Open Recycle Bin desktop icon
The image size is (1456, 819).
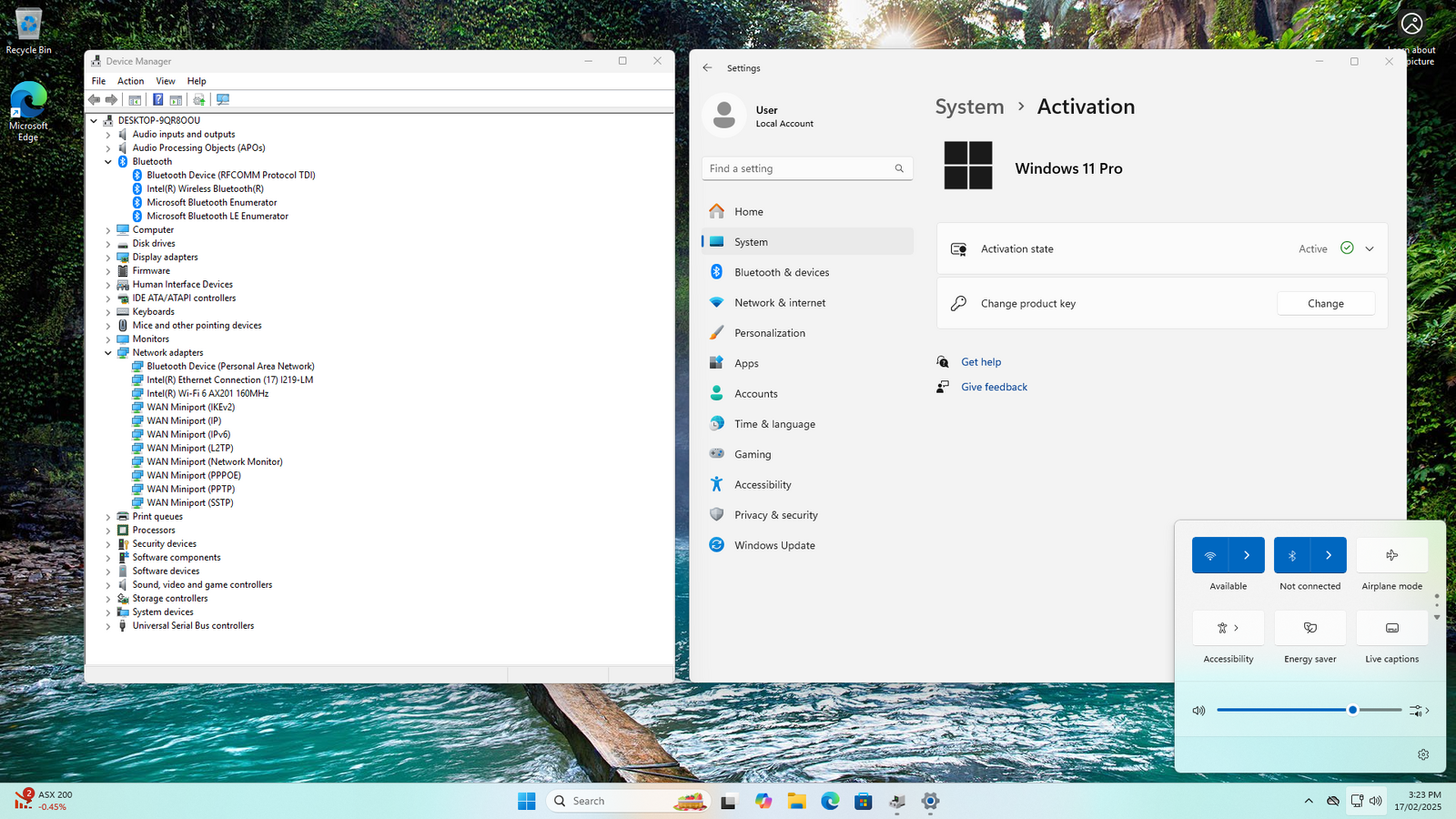coord(28,32)
